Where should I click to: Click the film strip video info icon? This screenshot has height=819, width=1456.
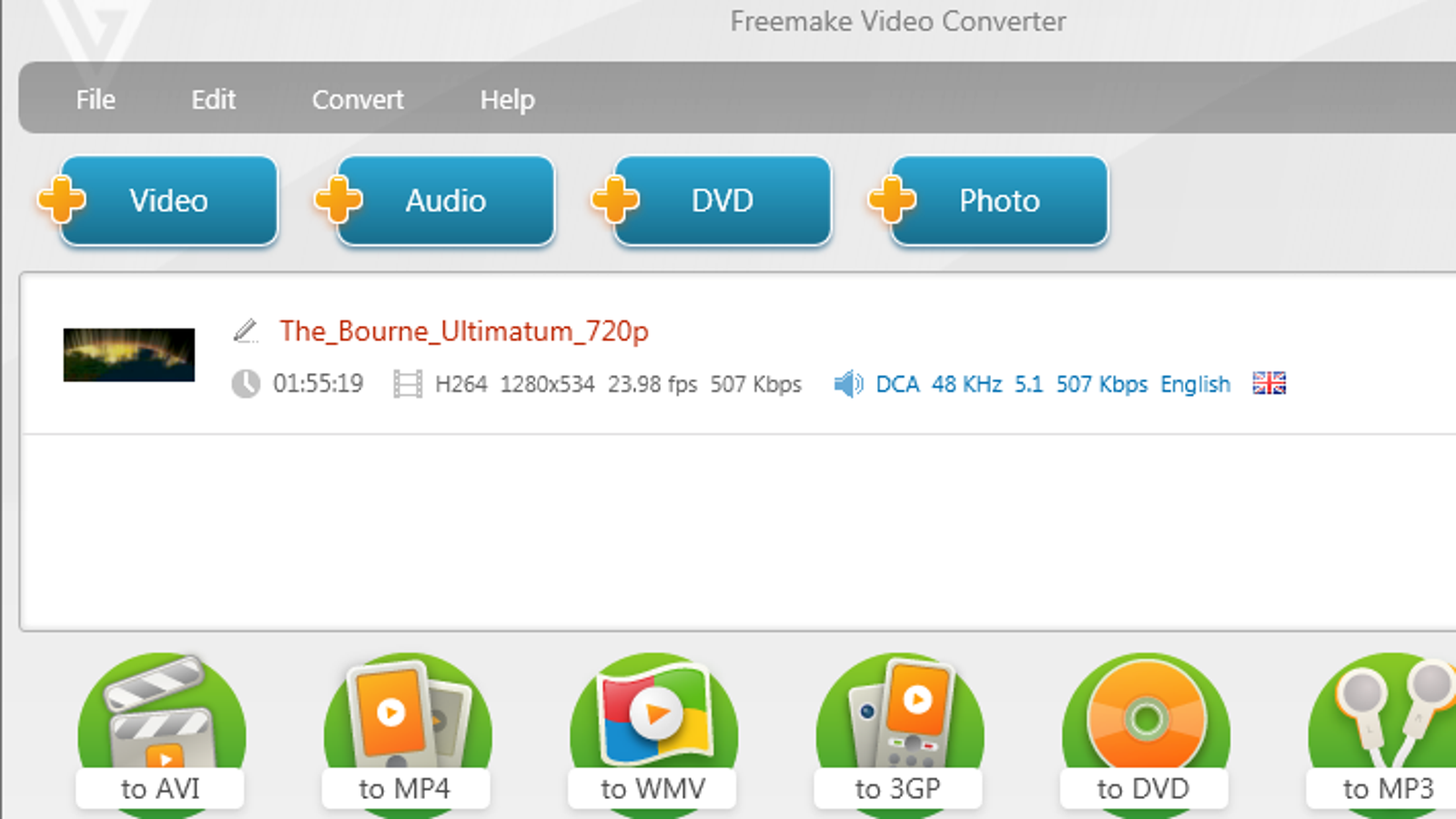click(x=407, y=384)
